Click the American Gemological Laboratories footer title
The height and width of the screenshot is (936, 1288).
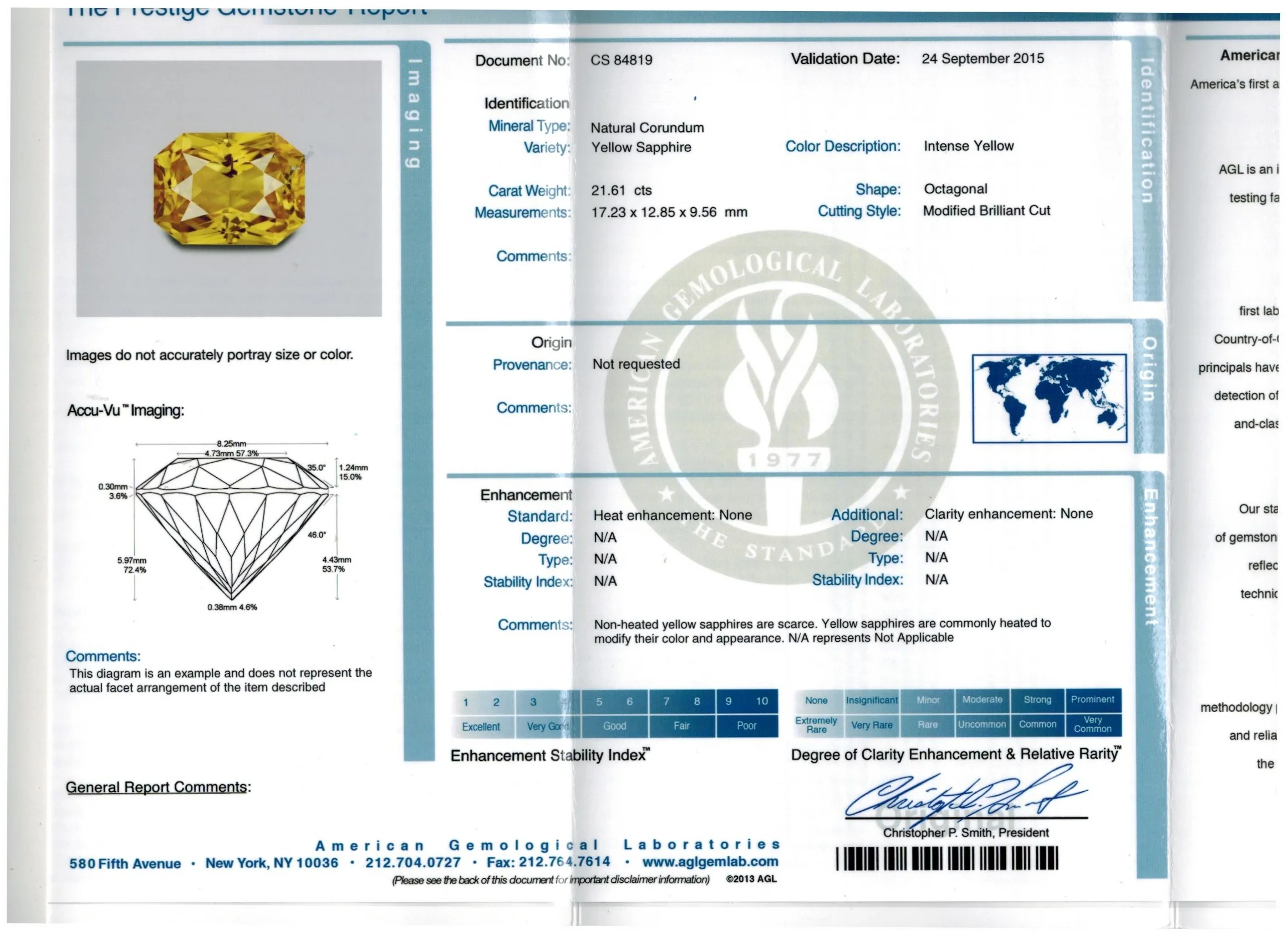click(x=547, y=845)
